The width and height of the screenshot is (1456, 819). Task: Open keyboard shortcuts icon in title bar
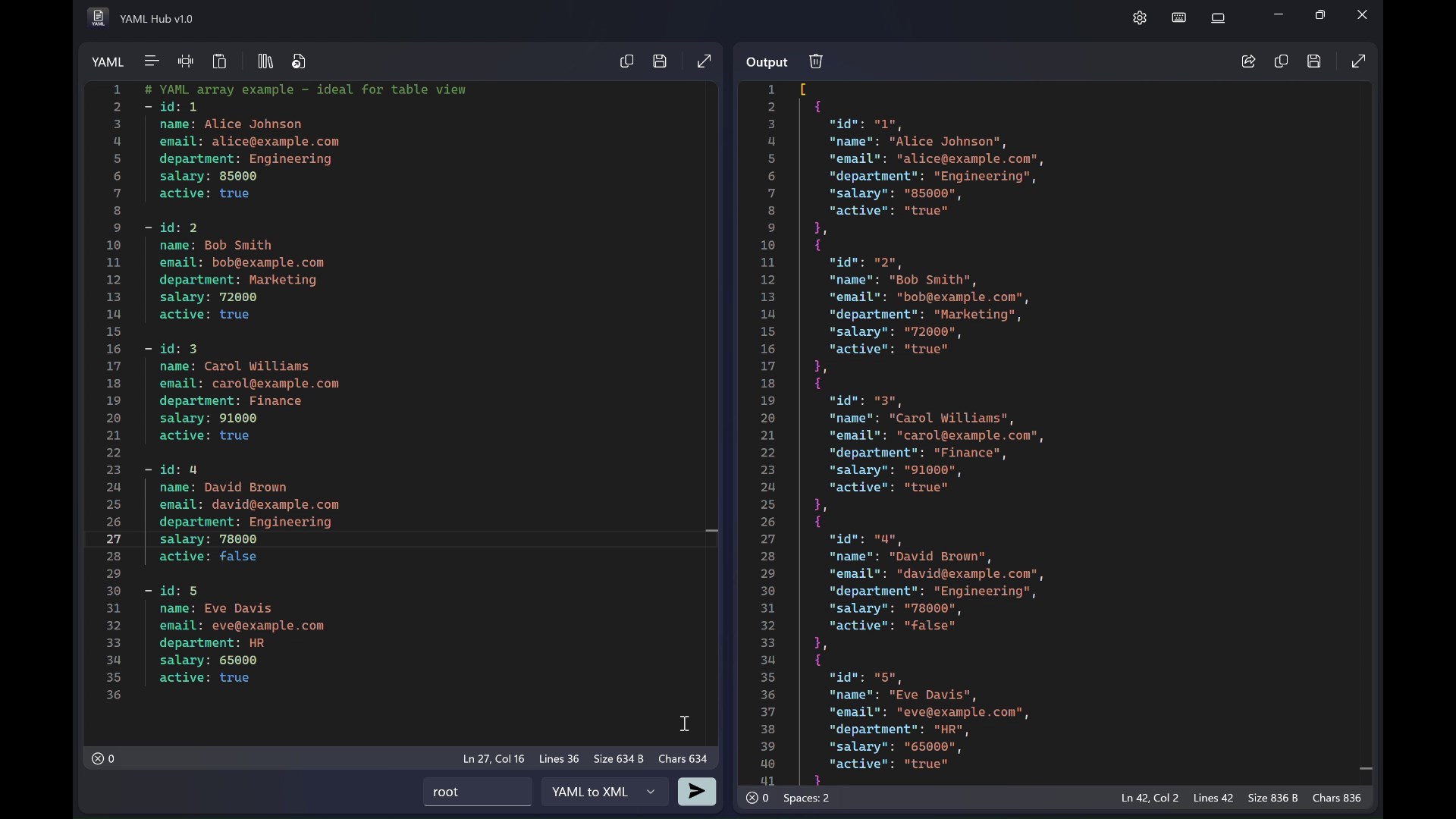1180,18
